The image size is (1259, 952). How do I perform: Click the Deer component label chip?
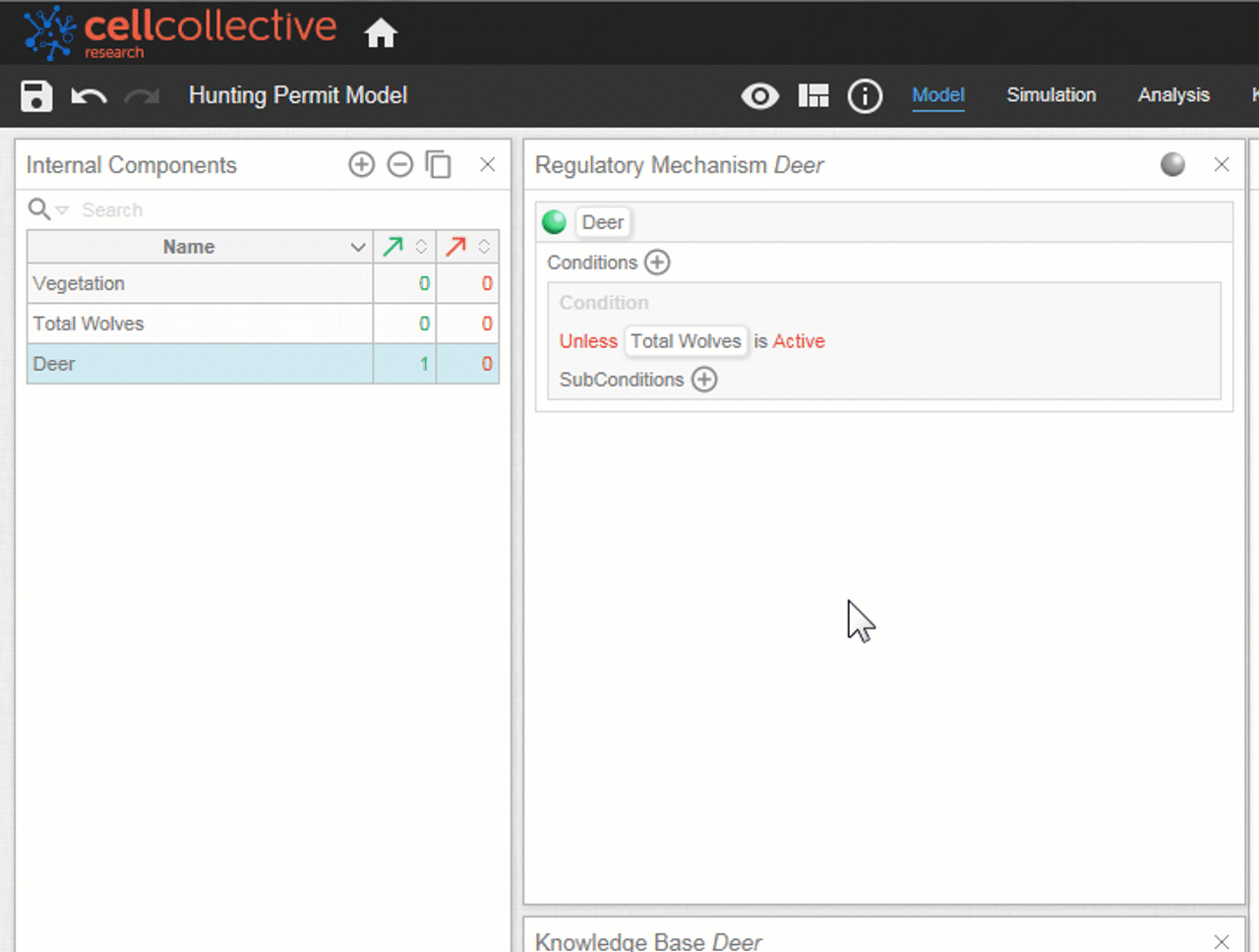point(602,222)
